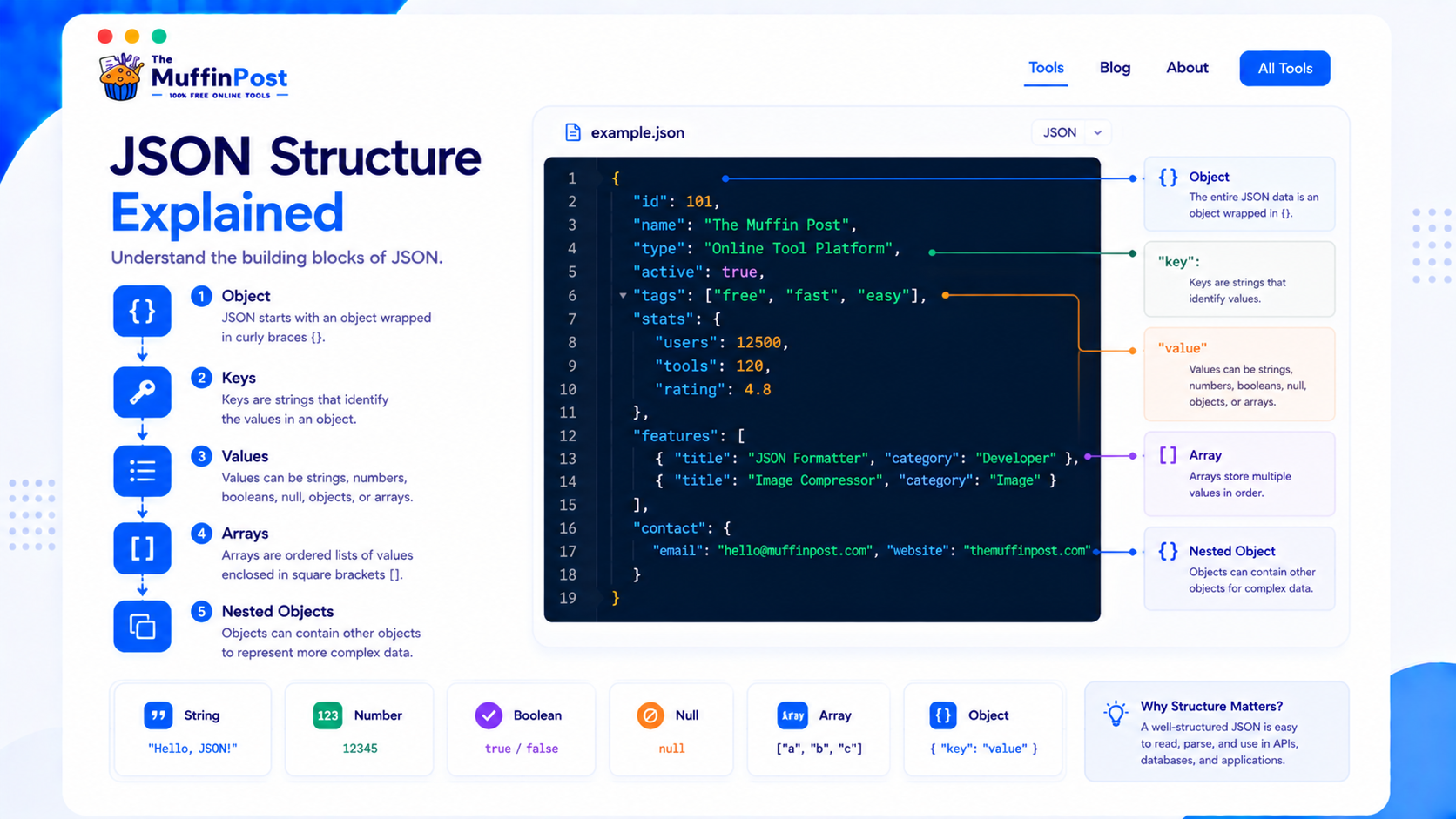The width and height of the screenshot is (1456, 819).
Task: Click the 4.8 rating value in code
Action: pos(758,389)
